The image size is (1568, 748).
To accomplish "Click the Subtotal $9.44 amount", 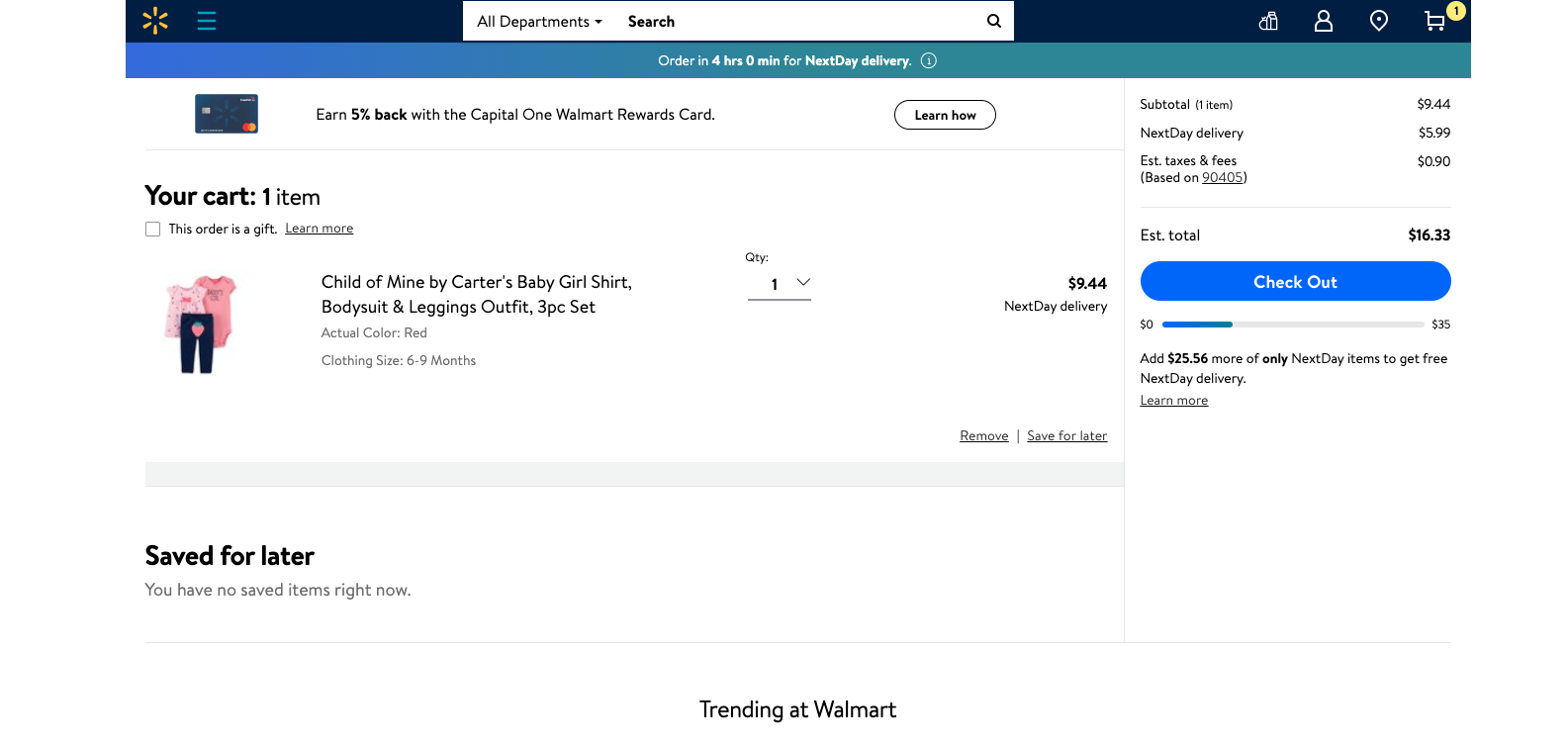I will tap(1433, 104).
